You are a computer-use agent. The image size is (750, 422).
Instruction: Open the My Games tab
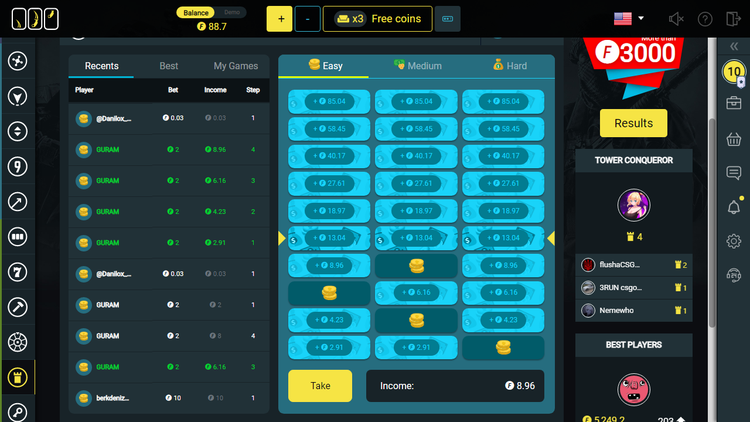coord(236,66)
